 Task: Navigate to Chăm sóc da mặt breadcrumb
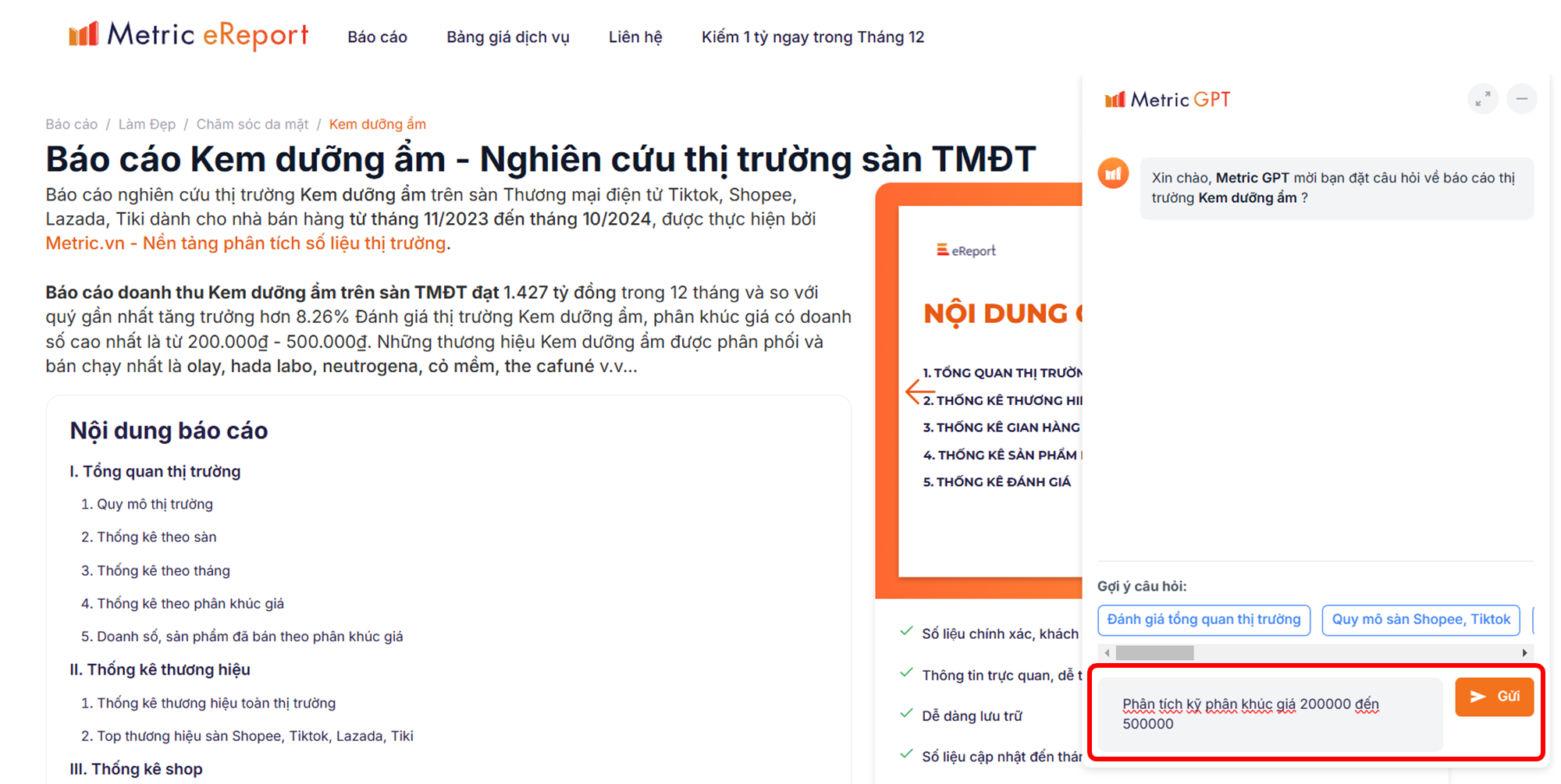click(x=252, y=124)
